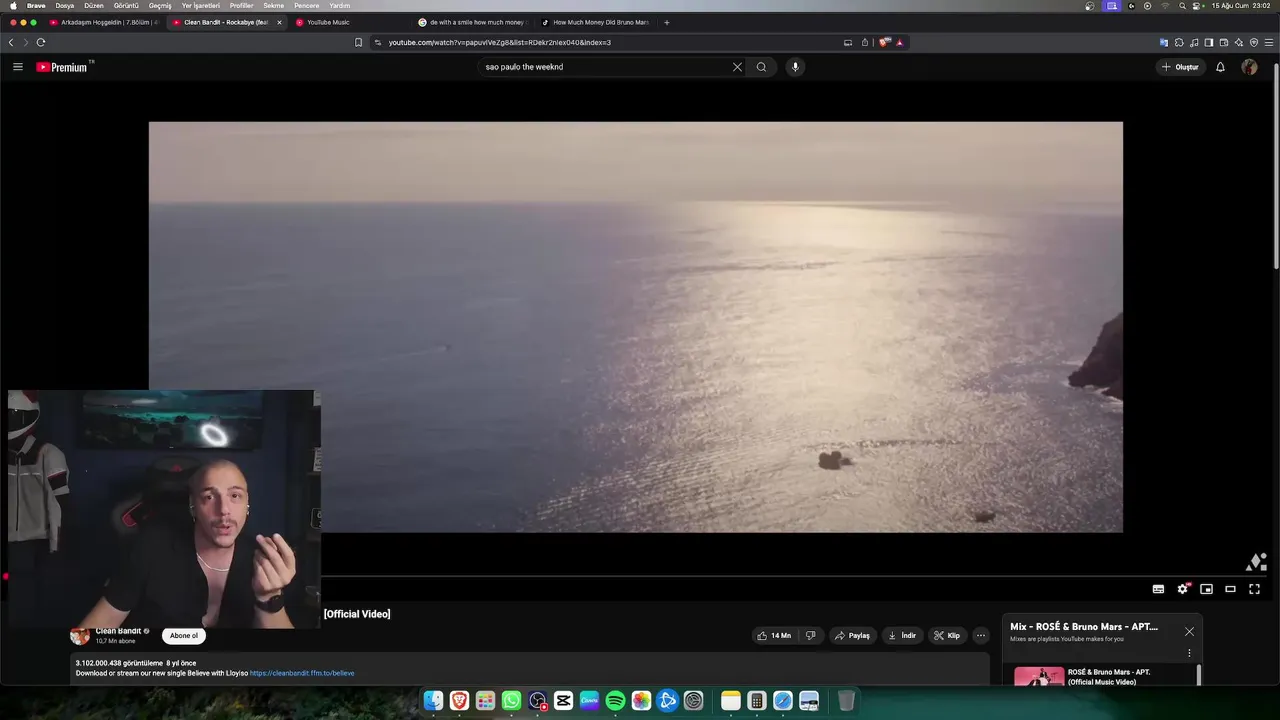Open Clean Bandit channel avatar
1280x720 pixels.
(x=80, y=635)
